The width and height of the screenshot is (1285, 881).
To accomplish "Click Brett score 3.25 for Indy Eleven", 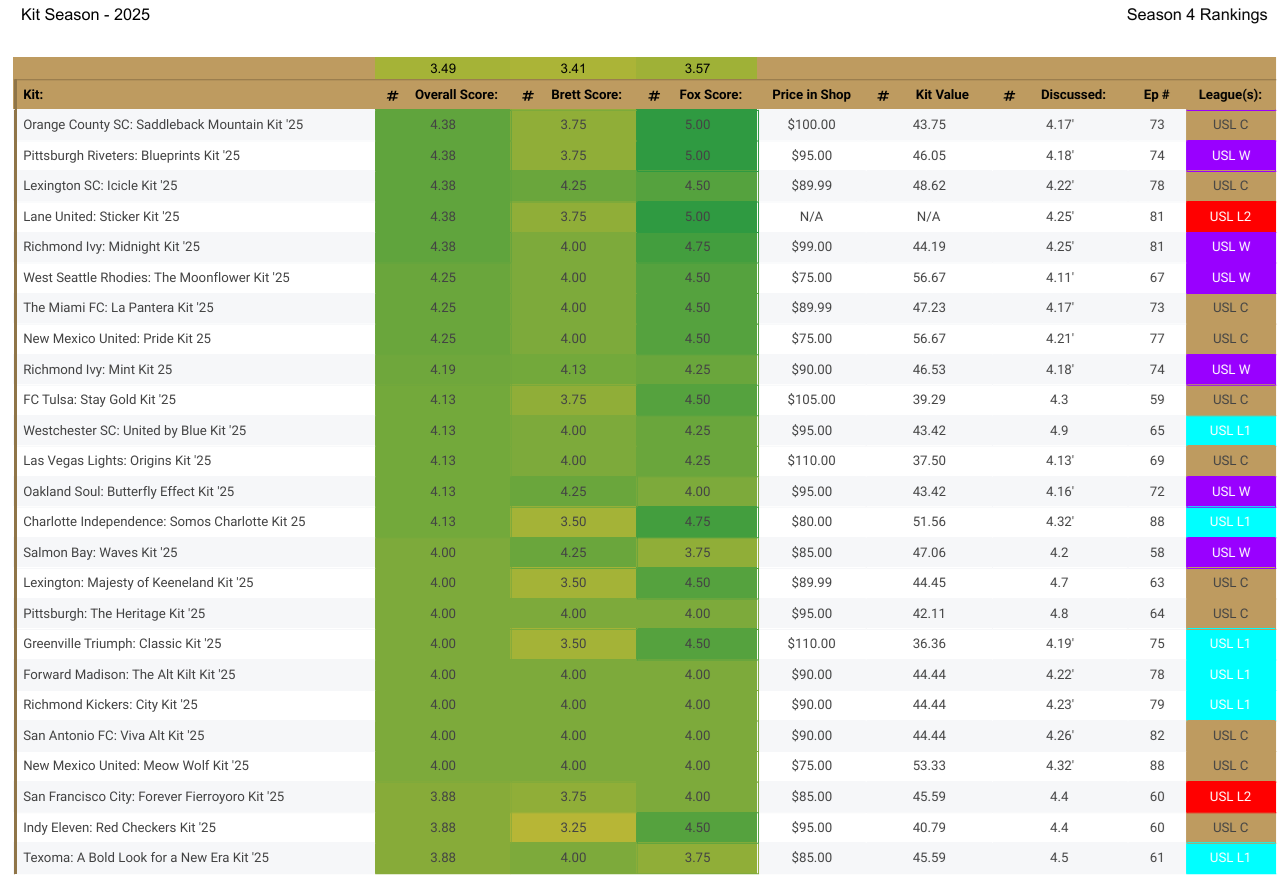I will coord(573,828).
